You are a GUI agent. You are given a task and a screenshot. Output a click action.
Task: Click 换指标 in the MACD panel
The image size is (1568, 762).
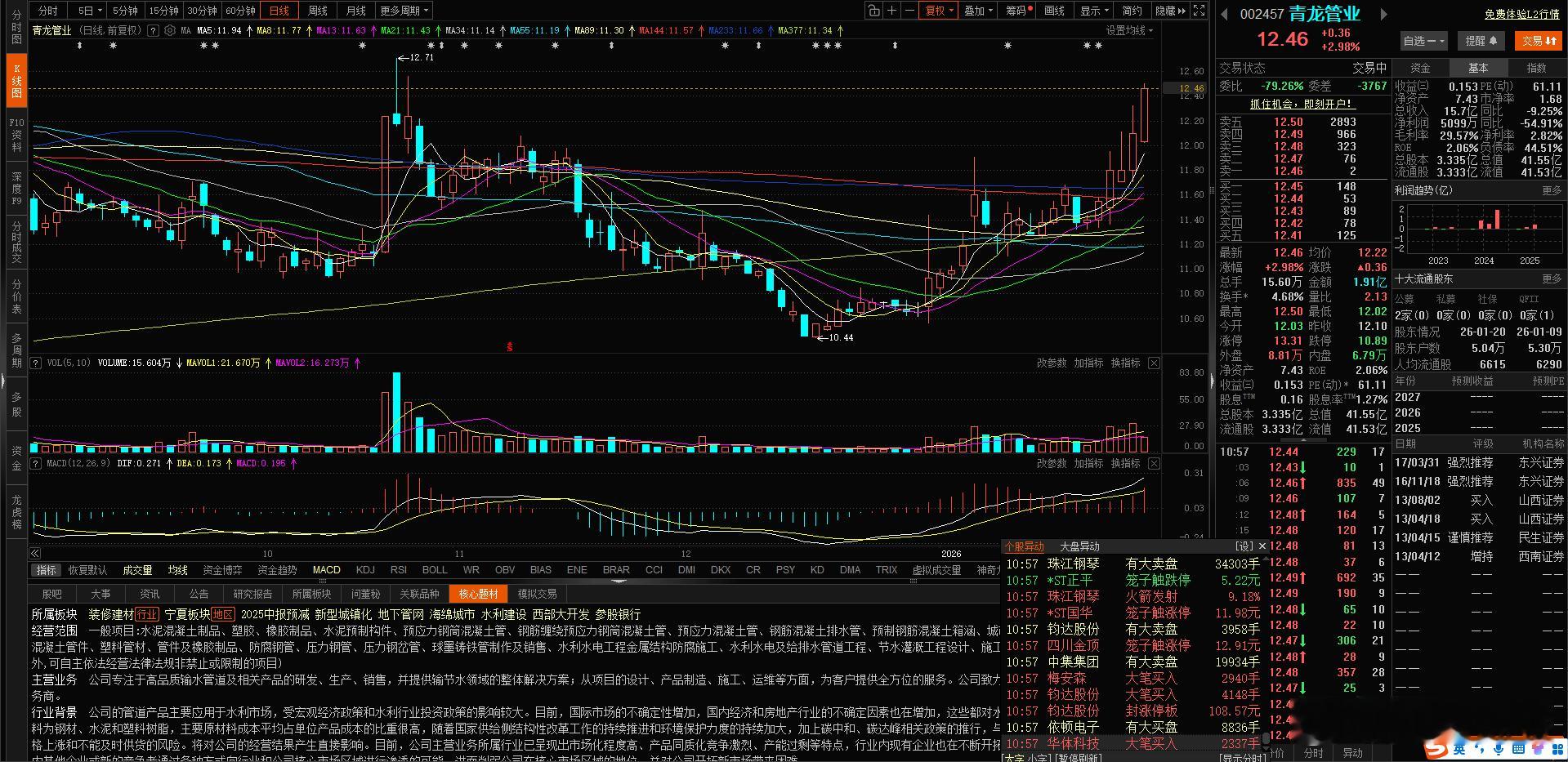(x=1125, y=463)
